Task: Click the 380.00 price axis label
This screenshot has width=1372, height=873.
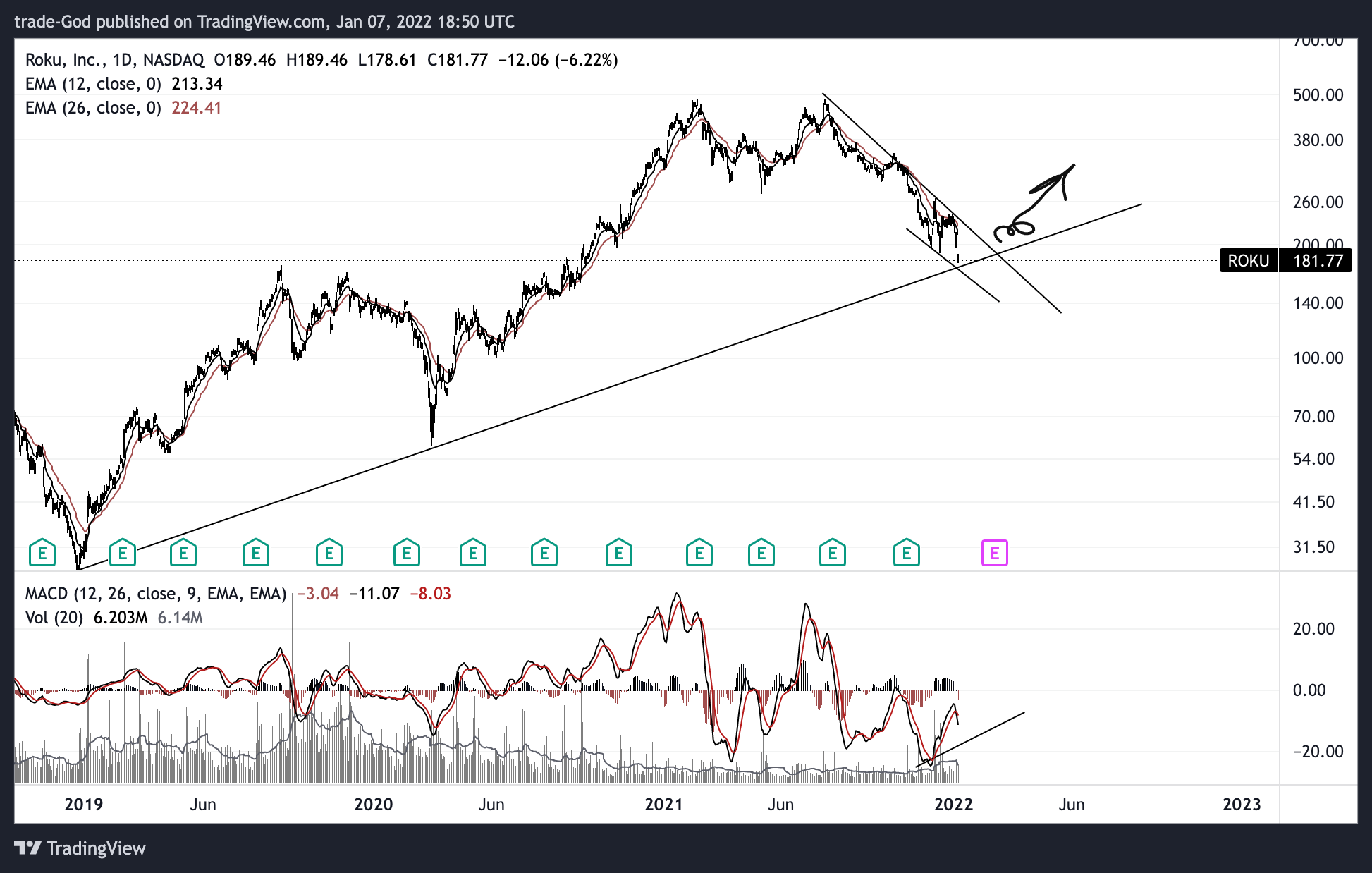Action: coord(1318,140)
